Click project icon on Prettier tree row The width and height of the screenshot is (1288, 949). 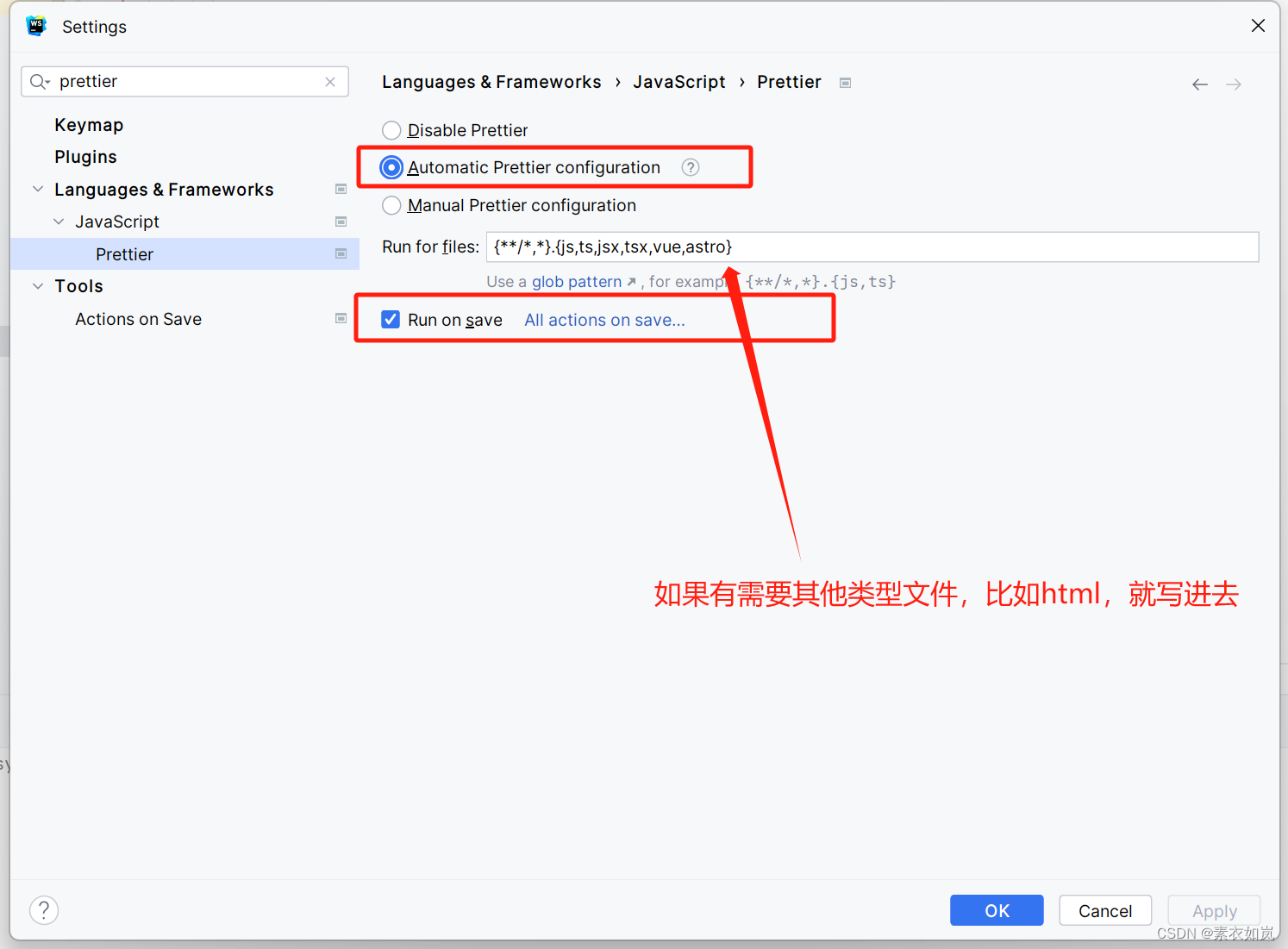[341, 253]
